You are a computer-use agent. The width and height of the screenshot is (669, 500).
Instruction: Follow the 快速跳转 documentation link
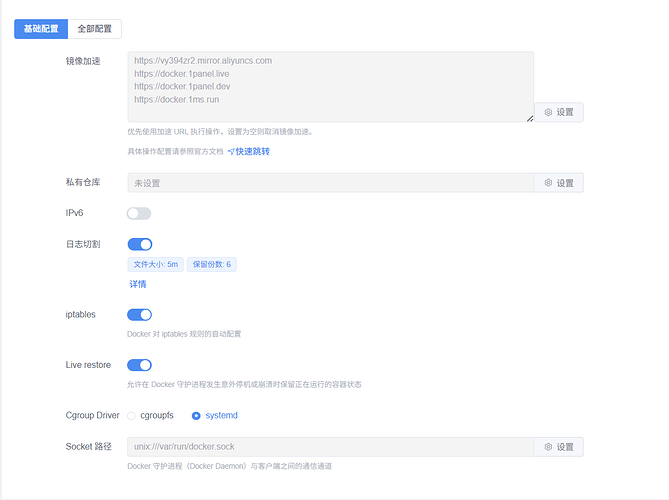248,151
